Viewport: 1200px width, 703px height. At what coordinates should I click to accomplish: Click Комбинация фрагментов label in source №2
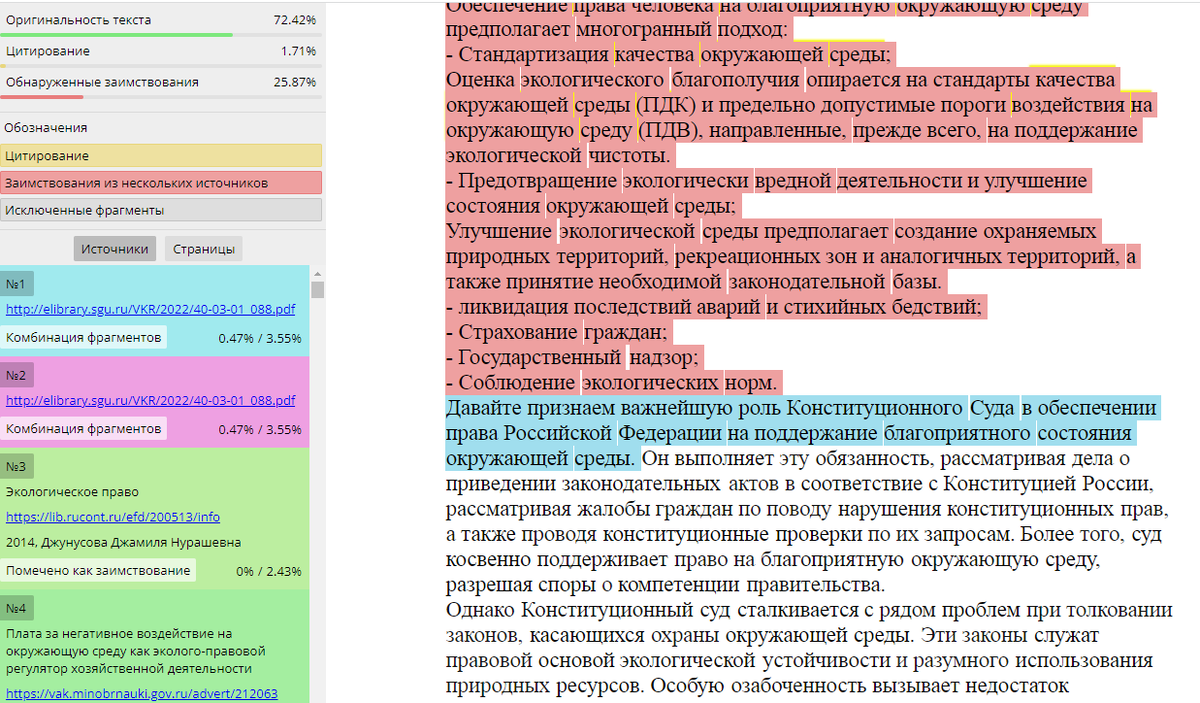coord(84,428)
